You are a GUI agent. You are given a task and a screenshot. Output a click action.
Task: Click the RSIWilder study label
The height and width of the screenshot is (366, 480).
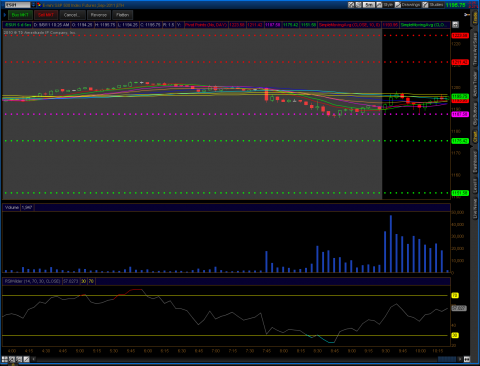(32, 281)
